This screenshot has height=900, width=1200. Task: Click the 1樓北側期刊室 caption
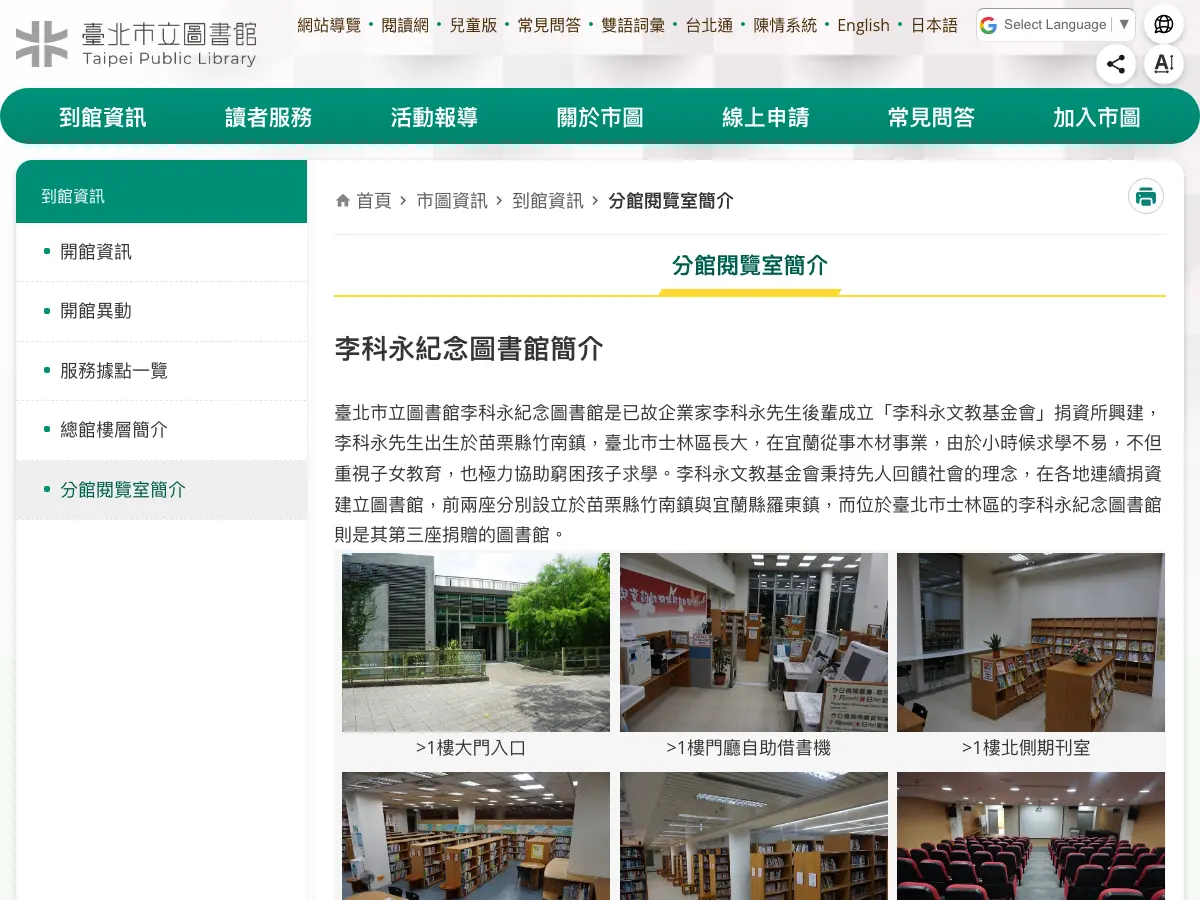click(x=1026, y=748)
